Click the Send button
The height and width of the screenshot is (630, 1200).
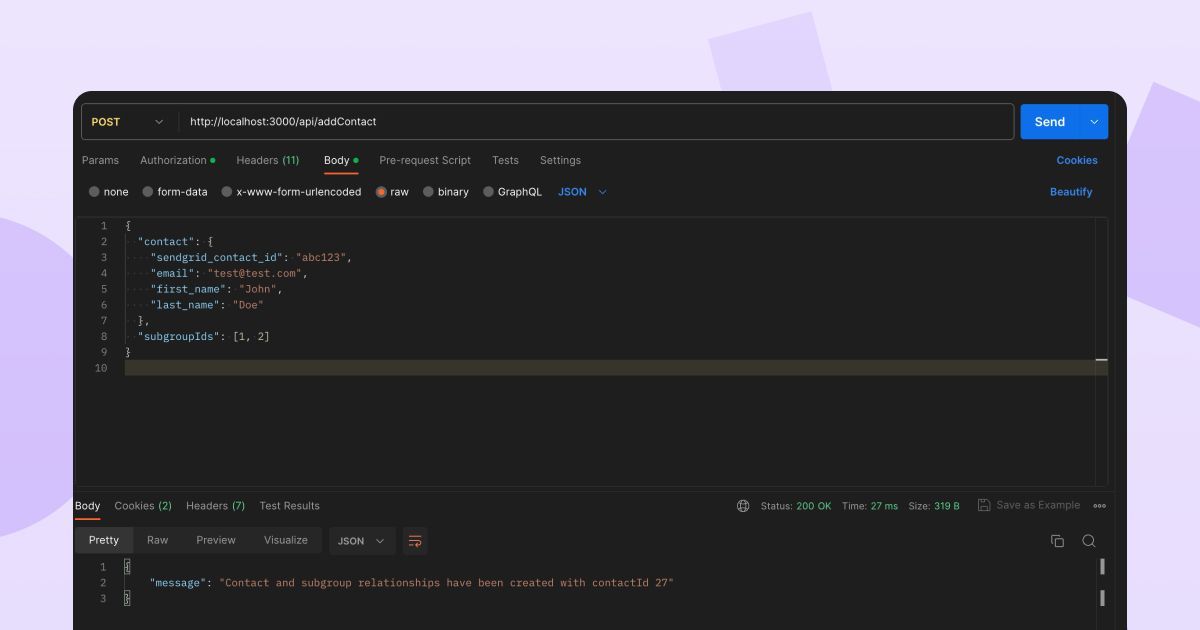click(1050, 121)
